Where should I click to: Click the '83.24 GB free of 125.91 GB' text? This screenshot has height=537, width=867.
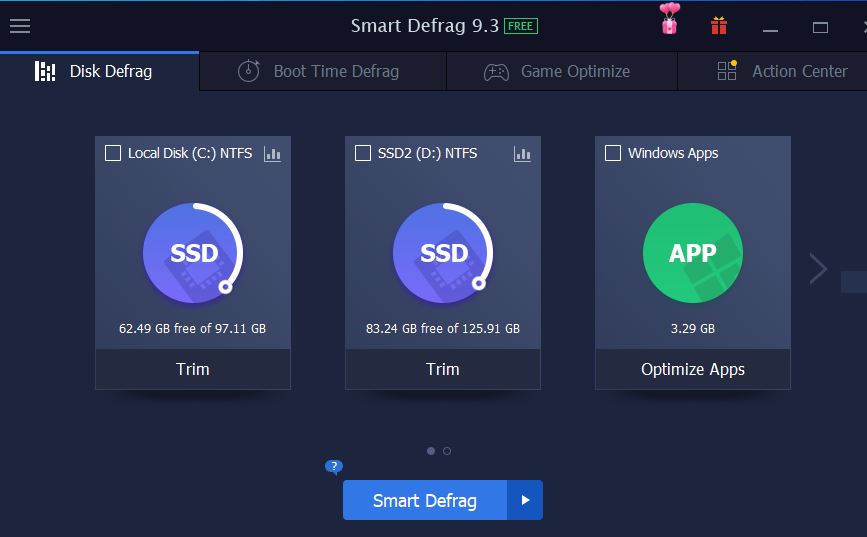click(x=443, y=329)
